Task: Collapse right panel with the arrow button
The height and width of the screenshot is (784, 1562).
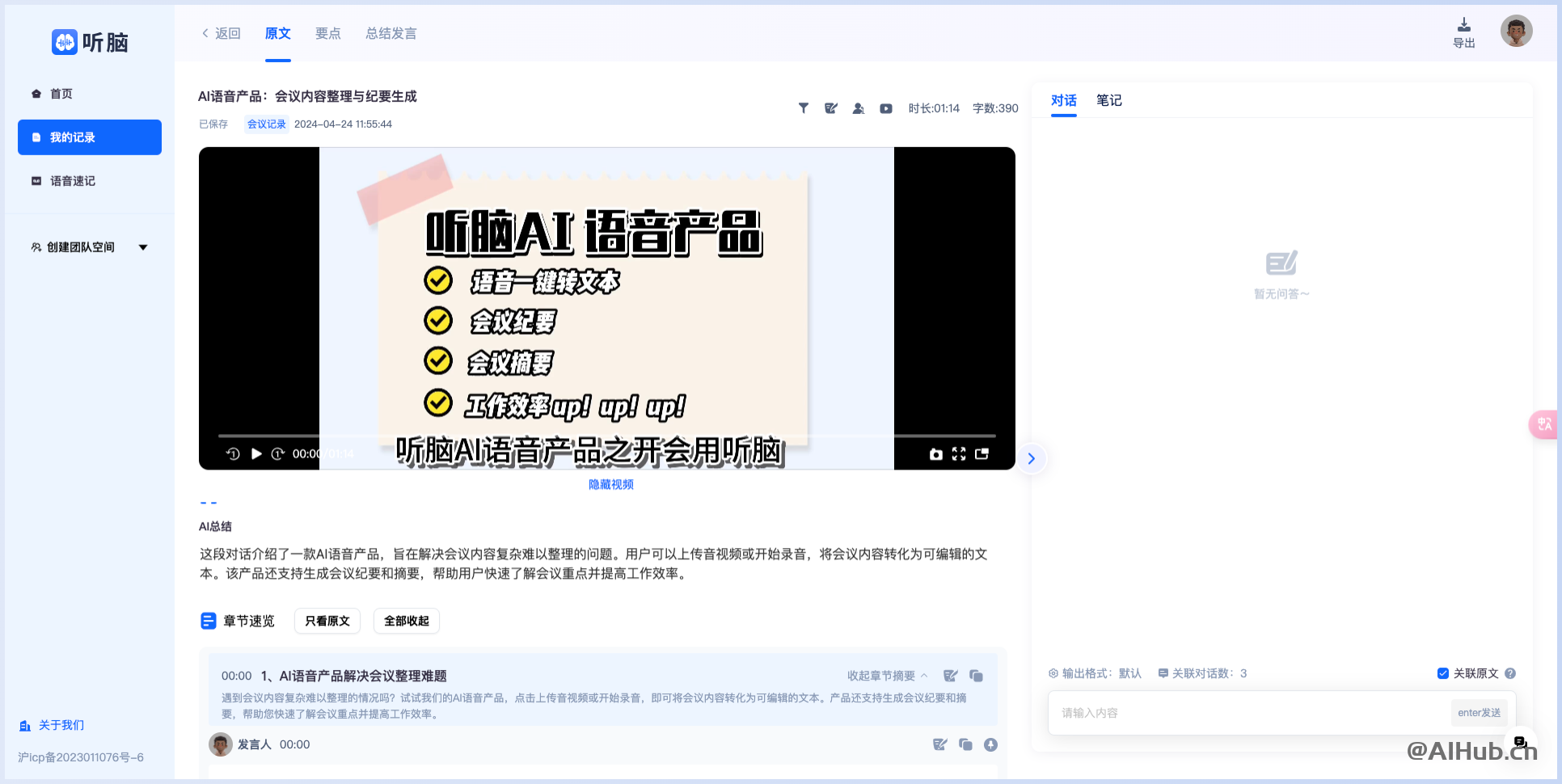Action: (x=1032, y=459)
